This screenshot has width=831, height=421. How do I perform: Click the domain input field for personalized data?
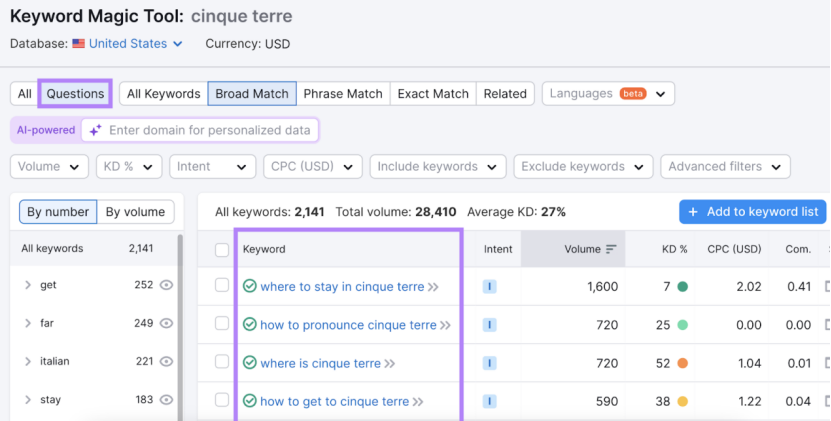click(x=210, y=130)
